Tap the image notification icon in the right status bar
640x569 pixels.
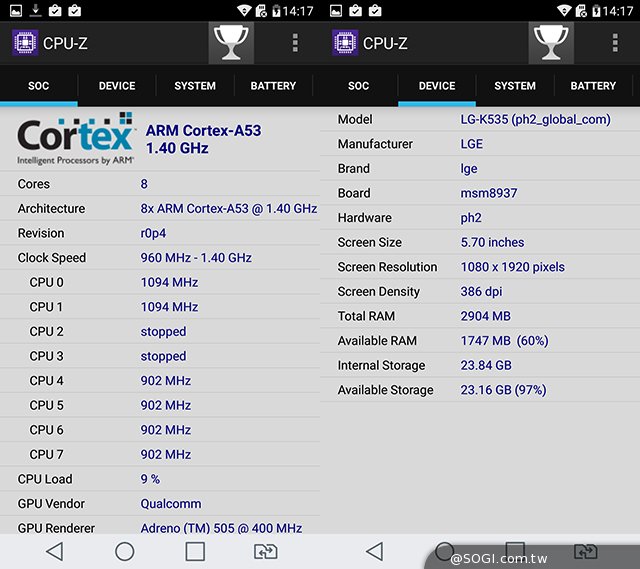336,11
